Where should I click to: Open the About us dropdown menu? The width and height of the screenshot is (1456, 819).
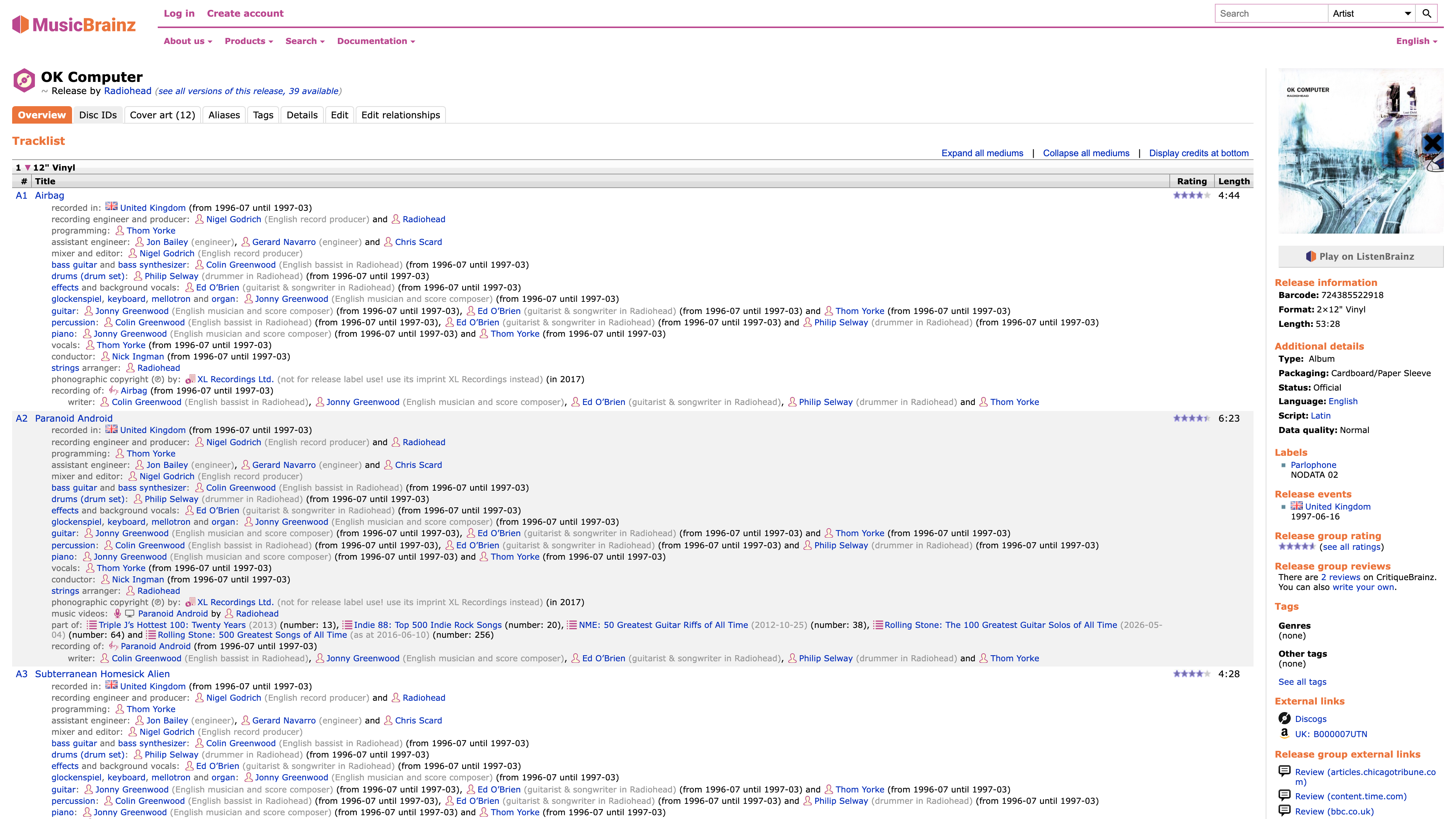(x=188, y=41)
